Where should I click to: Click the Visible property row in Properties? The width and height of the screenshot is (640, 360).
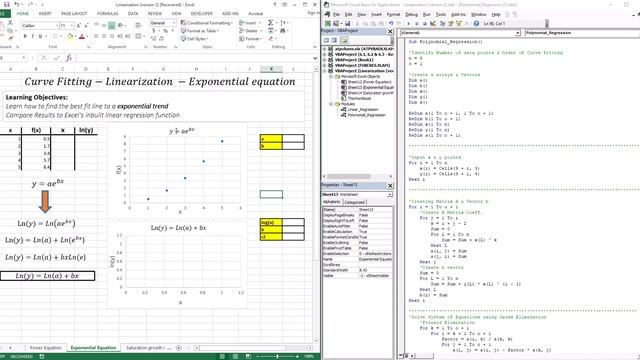[357, 276]
